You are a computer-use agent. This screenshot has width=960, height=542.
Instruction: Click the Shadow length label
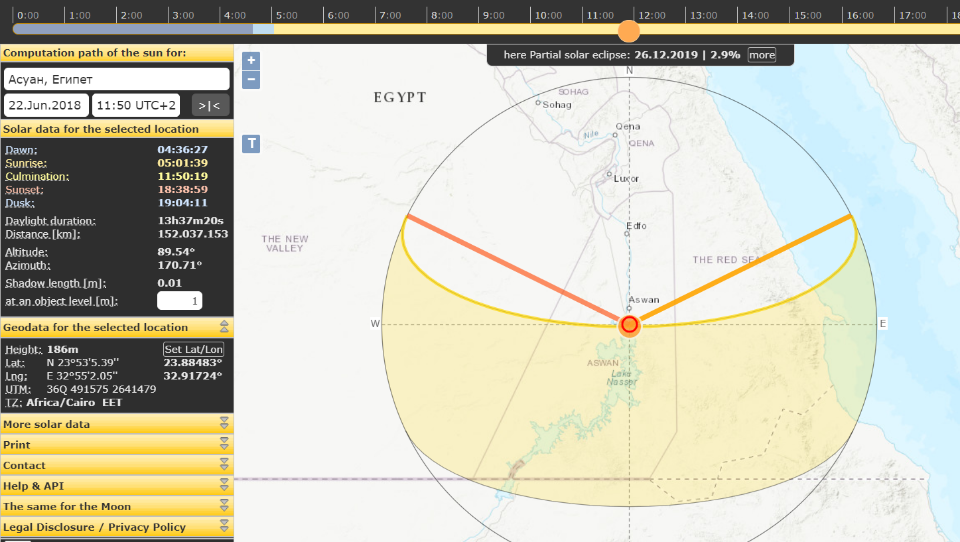click(55, 284)
